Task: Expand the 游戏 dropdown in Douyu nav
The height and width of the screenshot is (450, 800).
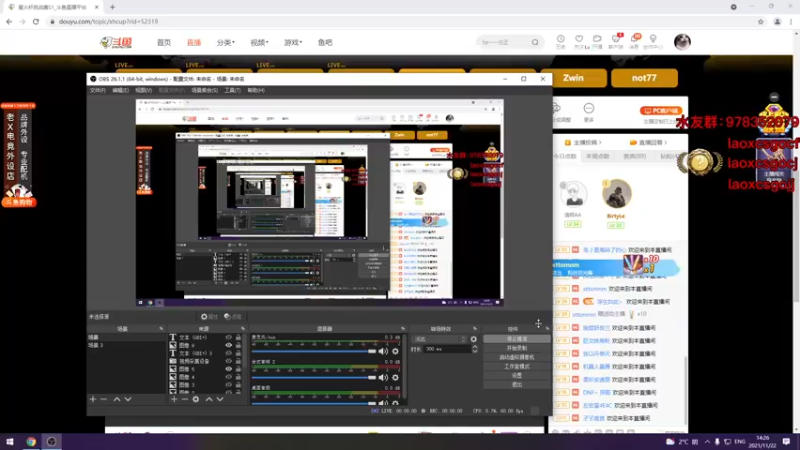Action: click(293, 42)
